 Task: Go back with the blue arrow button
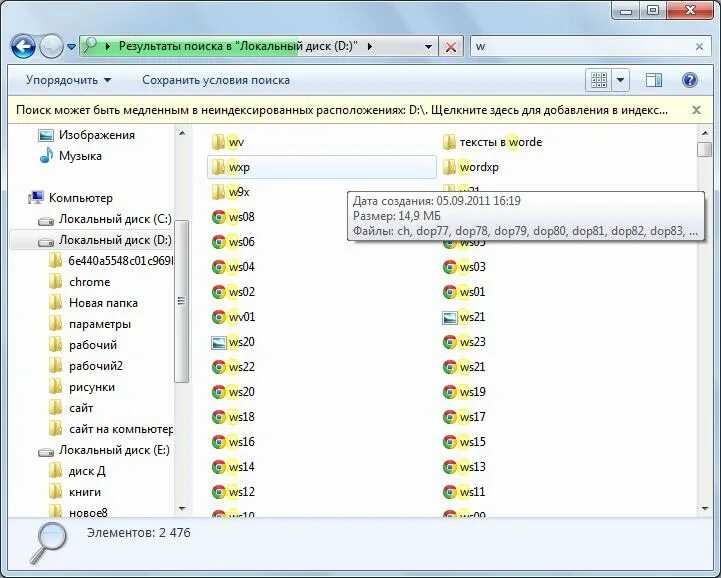[23, 46]
